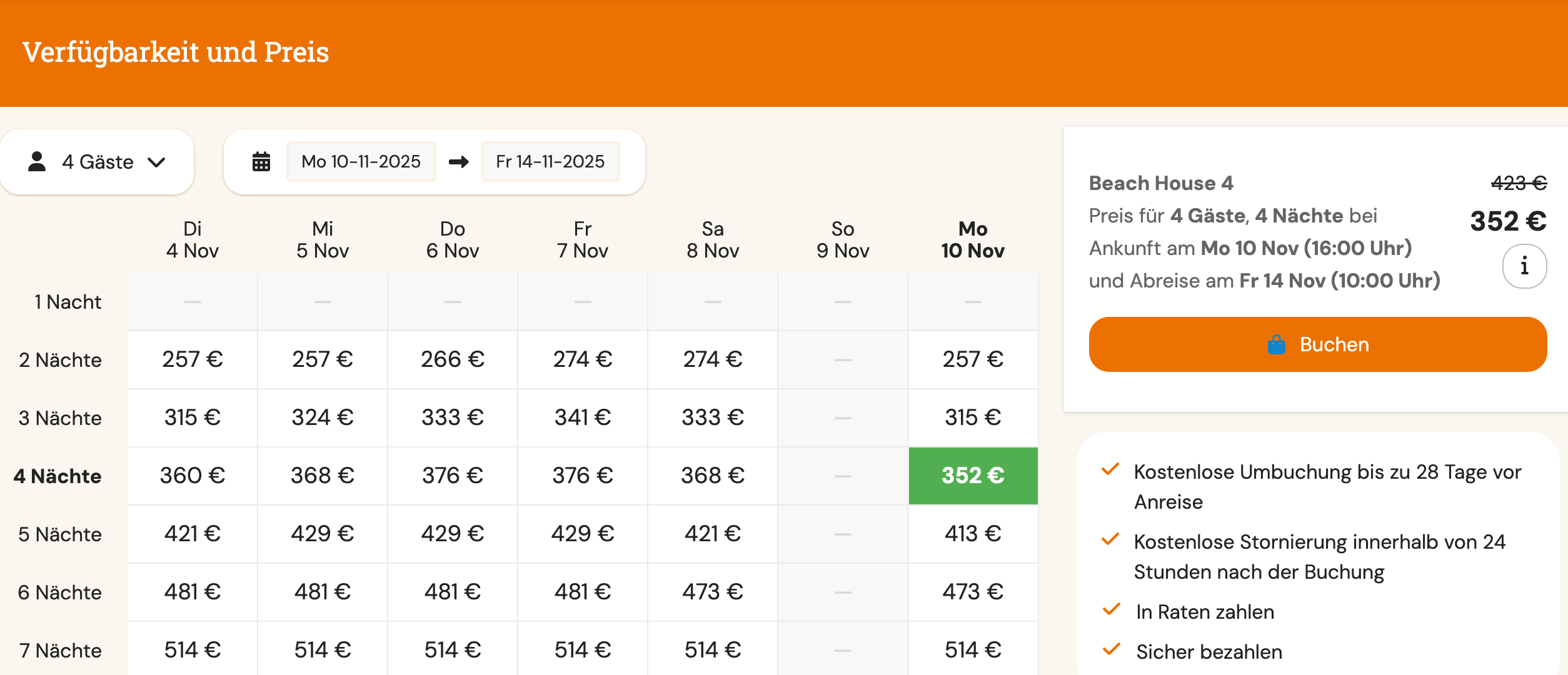Pick 413 € for 5 nights Mo 10 Nov
The height and width of the screenshot is (675, 1568).
click(x=973, y=534)
